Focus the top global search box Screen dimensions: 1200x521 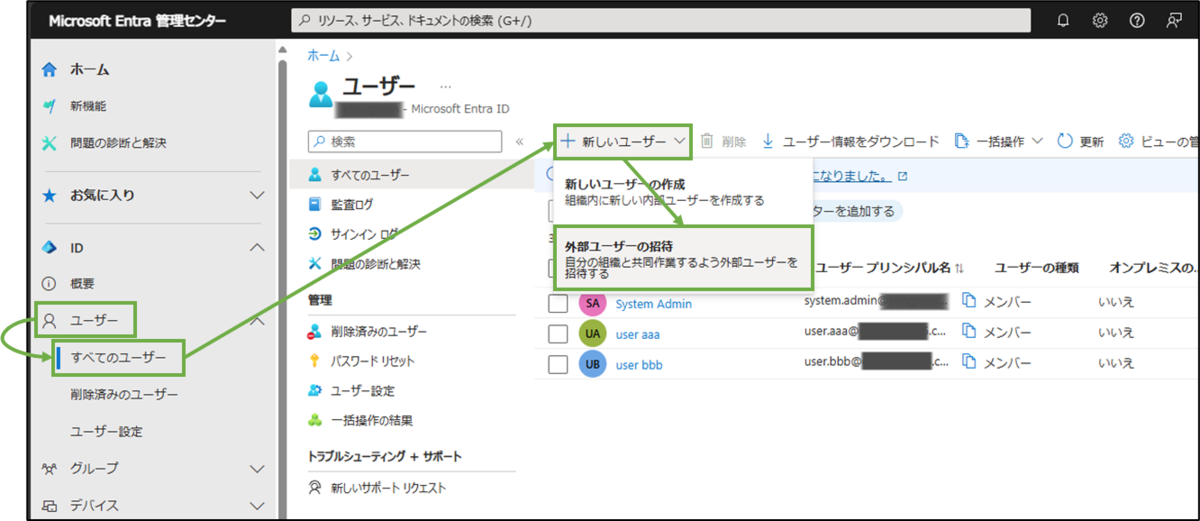click(660, 21)
